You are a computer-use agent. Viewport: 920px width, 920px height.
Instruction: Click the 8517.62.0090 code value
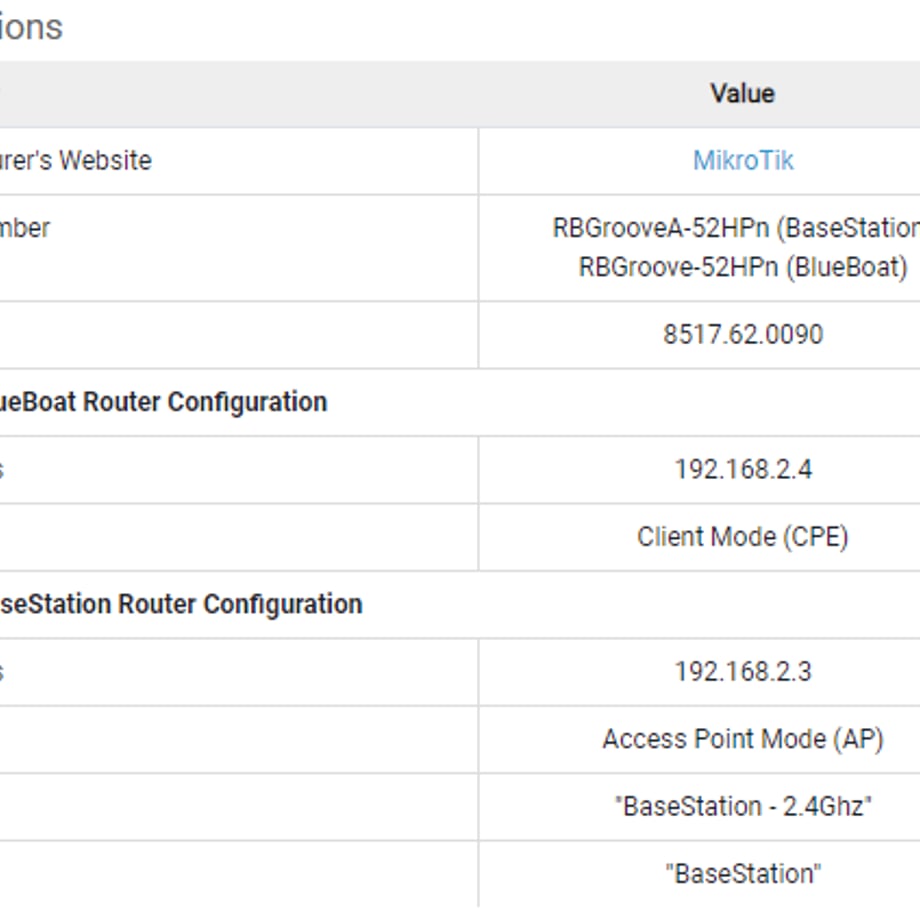click(x=743, y=334)
